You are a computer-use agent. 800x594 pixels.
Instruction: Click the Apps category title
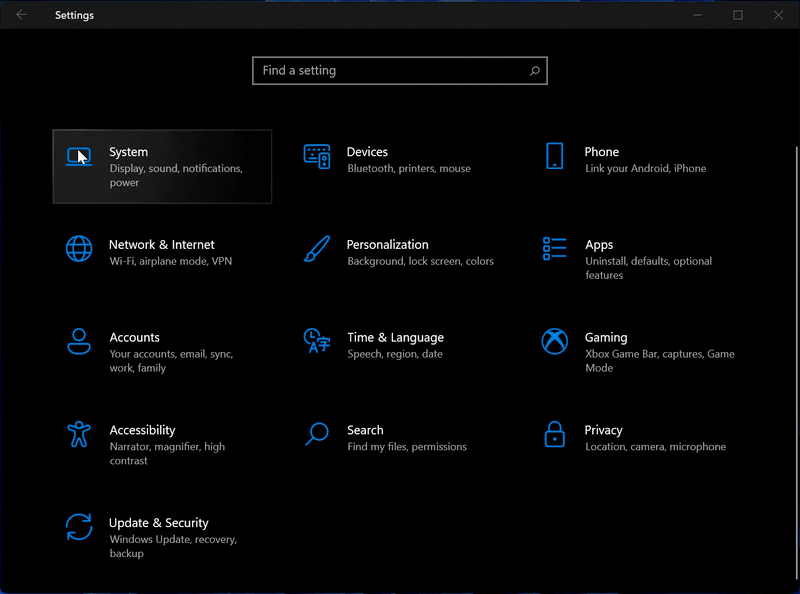[x=599, y=245]
